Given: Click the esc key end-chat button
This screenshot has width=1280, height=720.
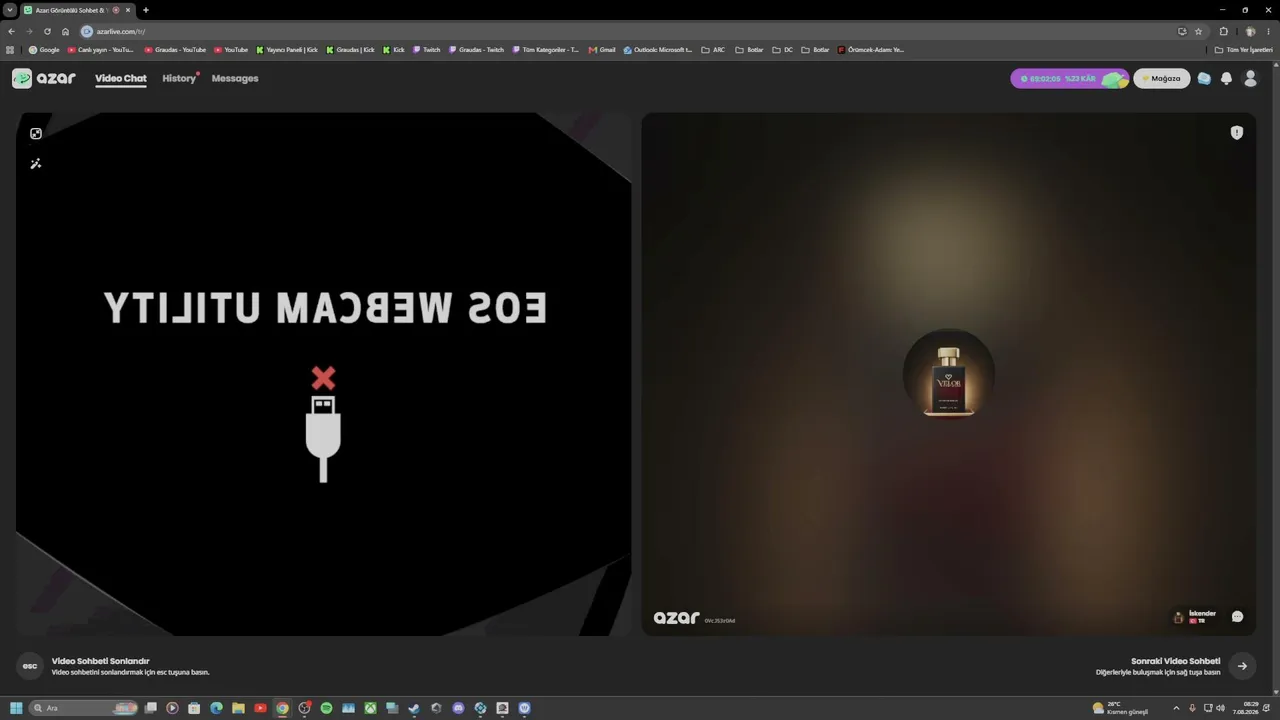Looking at the screenshot, I should pyautogui.click(x=30, y=666).
